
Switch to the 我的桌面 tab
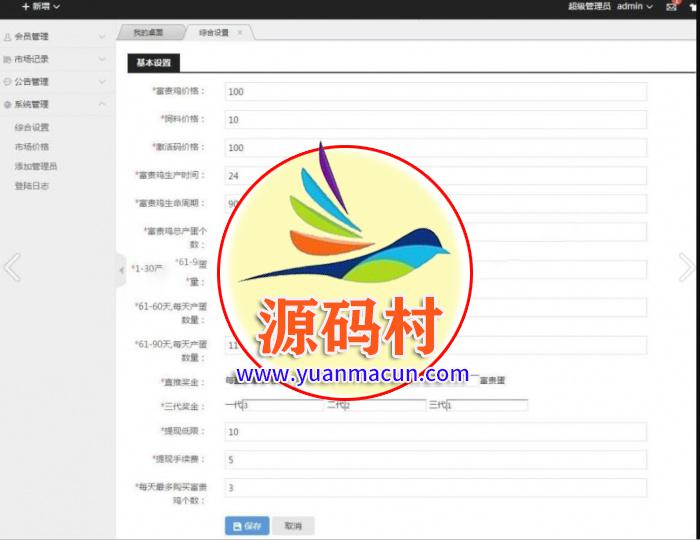(149, 33)
